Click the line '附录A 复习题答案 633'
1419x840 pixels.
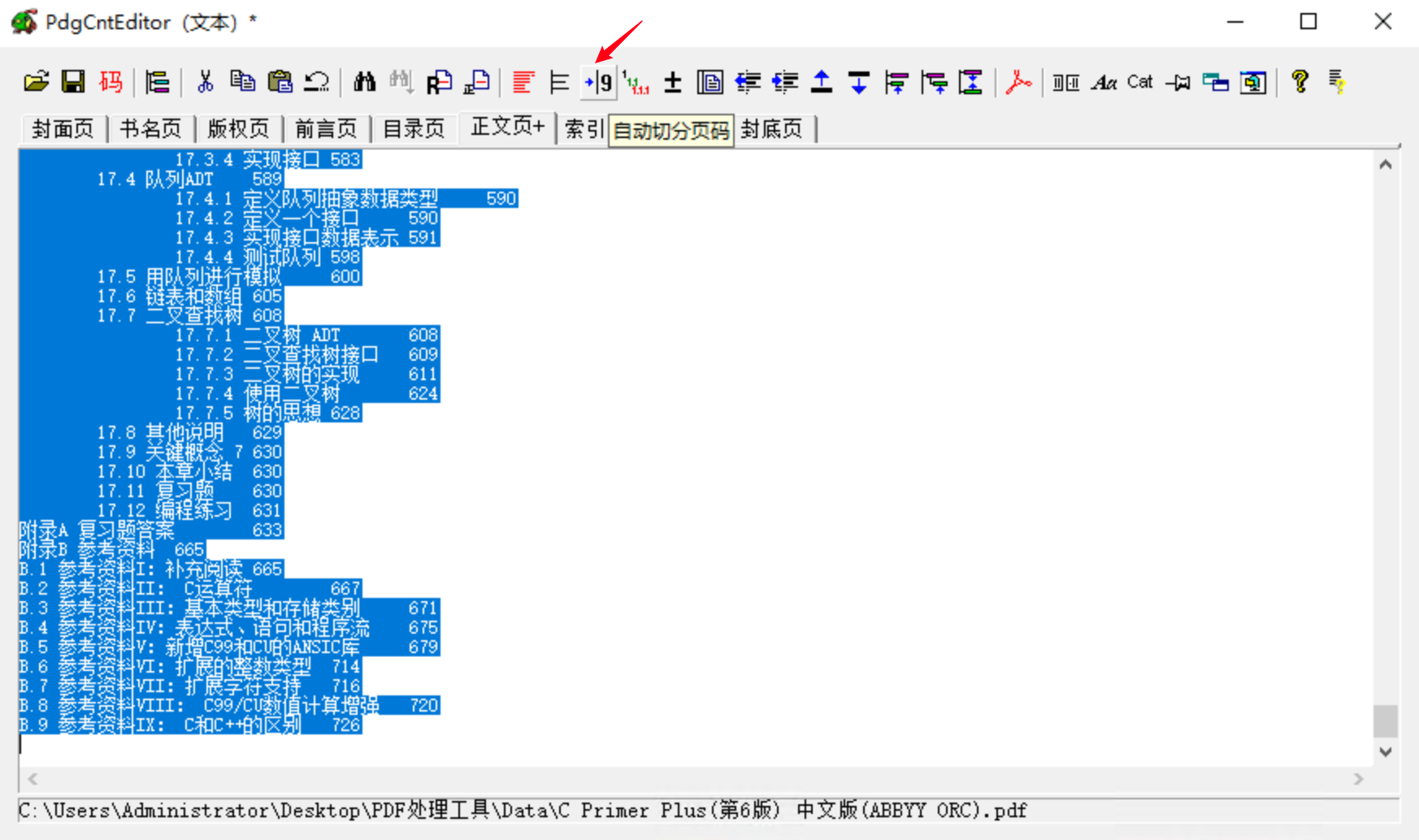coord(151,530)
